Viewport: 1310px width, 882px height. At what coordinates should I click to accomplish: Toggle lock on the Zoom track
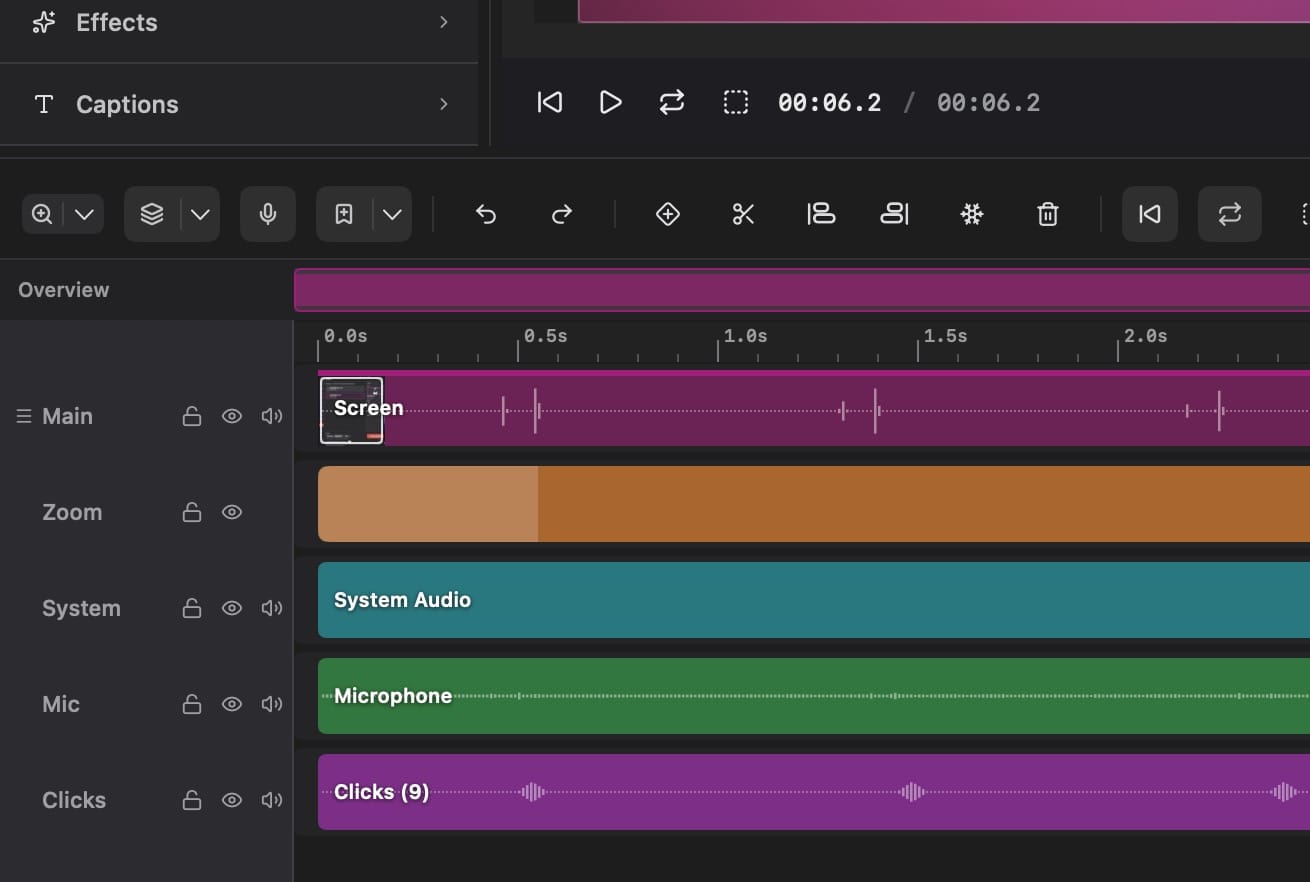click(x=192, y=512)
